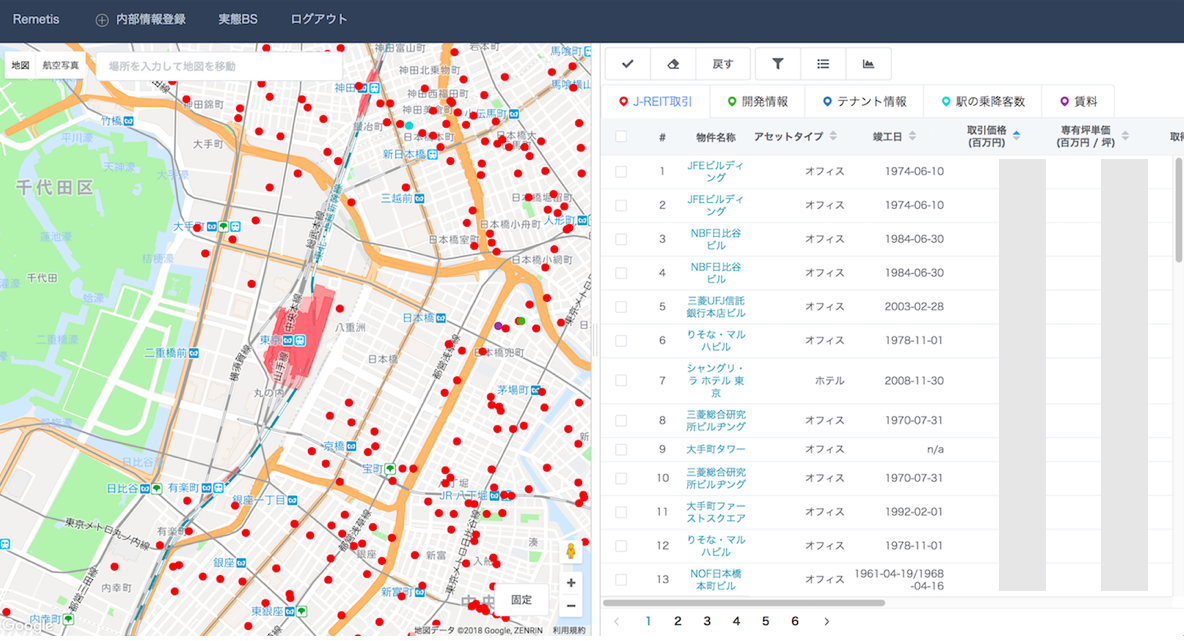
Task: Click the purple marker near 日本橋兜町
Action: (x=498, y=326)
